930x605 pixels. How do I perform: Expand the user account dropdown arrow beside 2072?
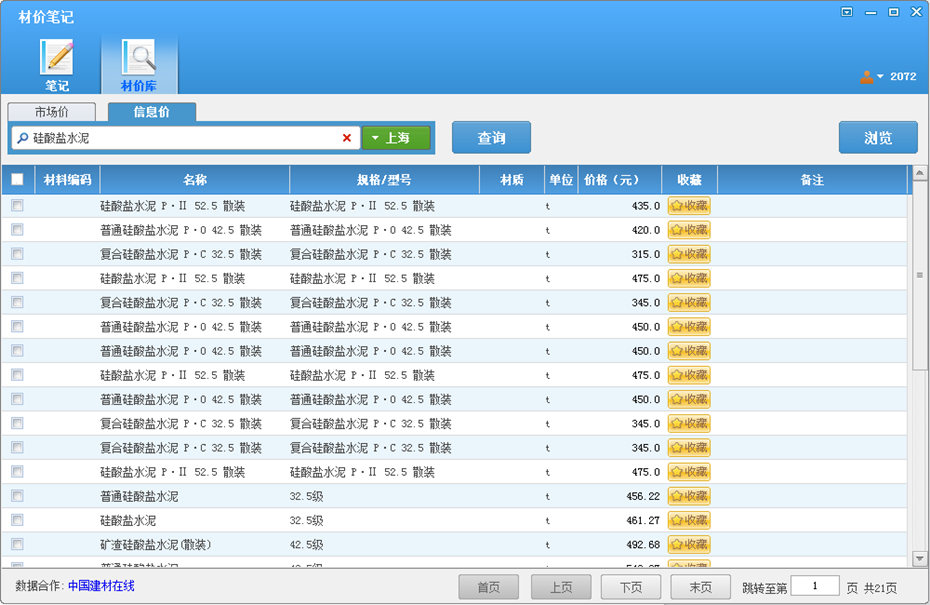tap(880, 77)
